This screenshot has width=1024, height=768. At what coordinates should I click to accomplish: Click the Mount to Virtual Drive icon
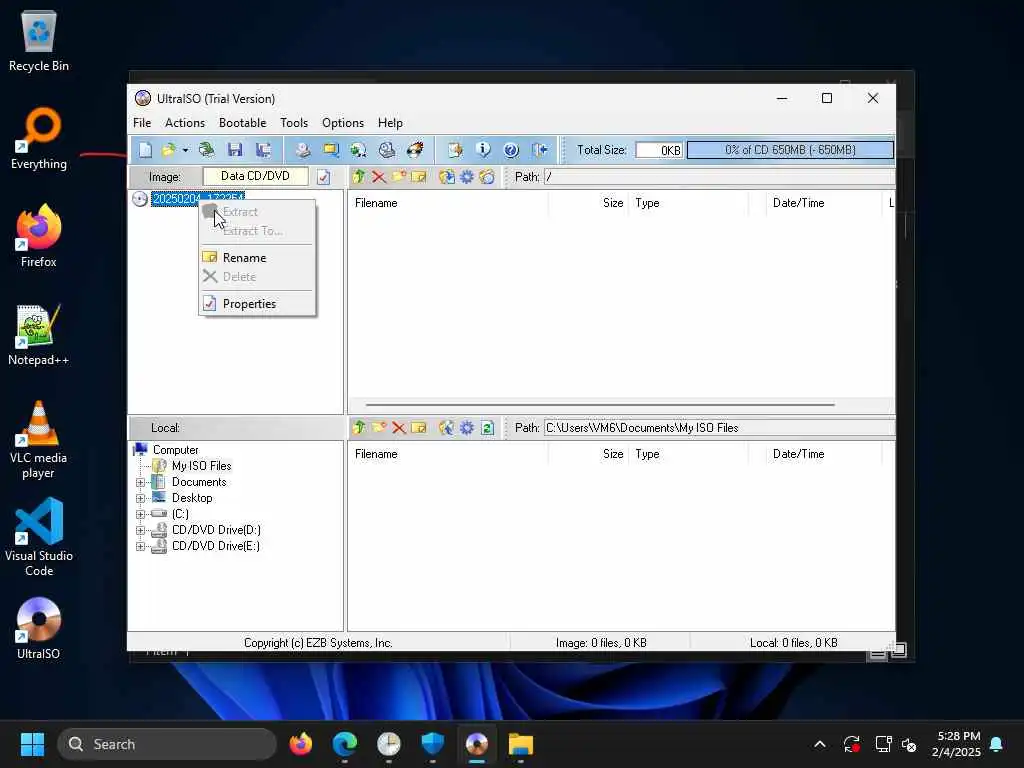tap(387, 150)
